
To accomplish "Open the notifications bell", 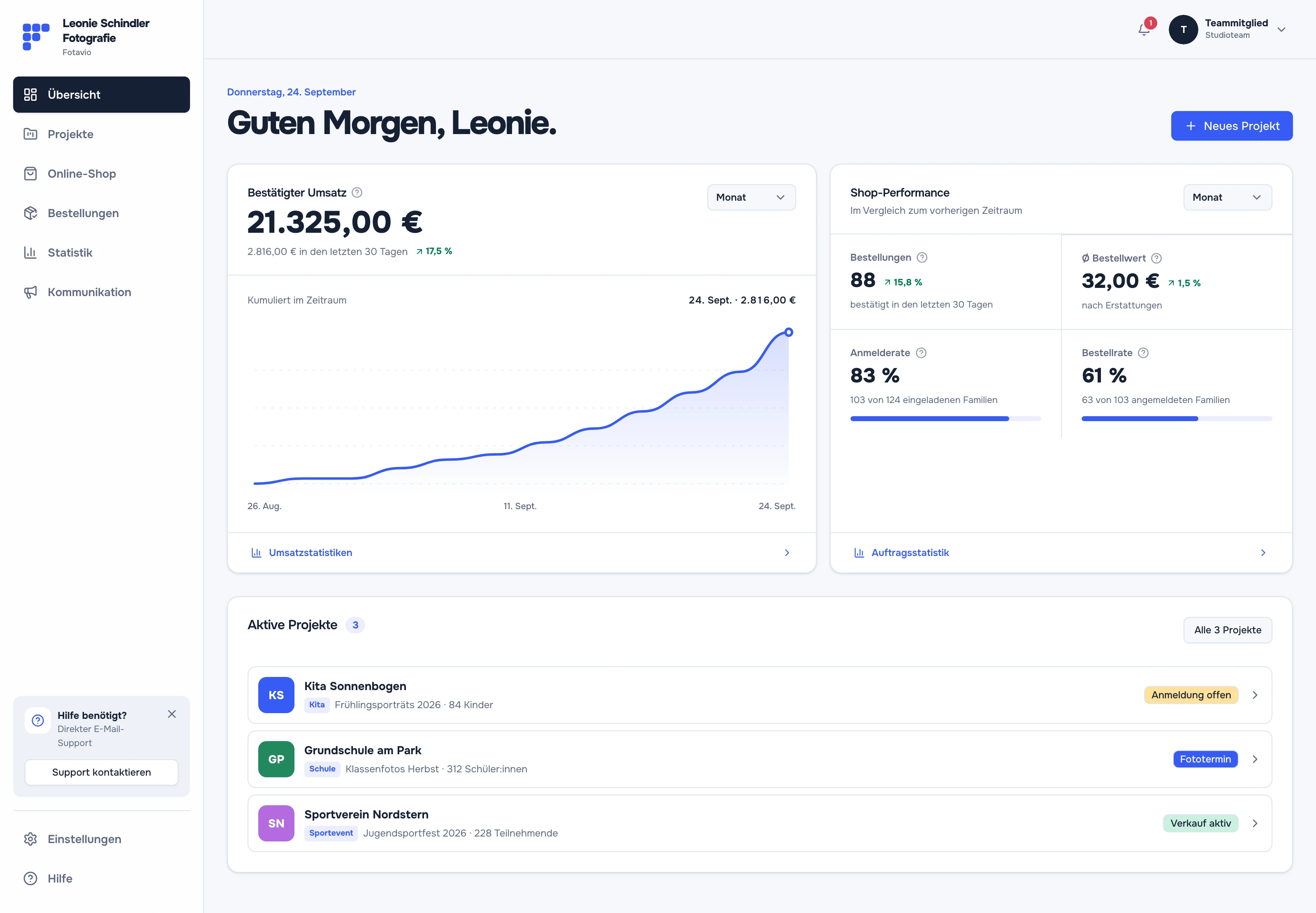I will pyautogui.click(x=1144, y=30).
